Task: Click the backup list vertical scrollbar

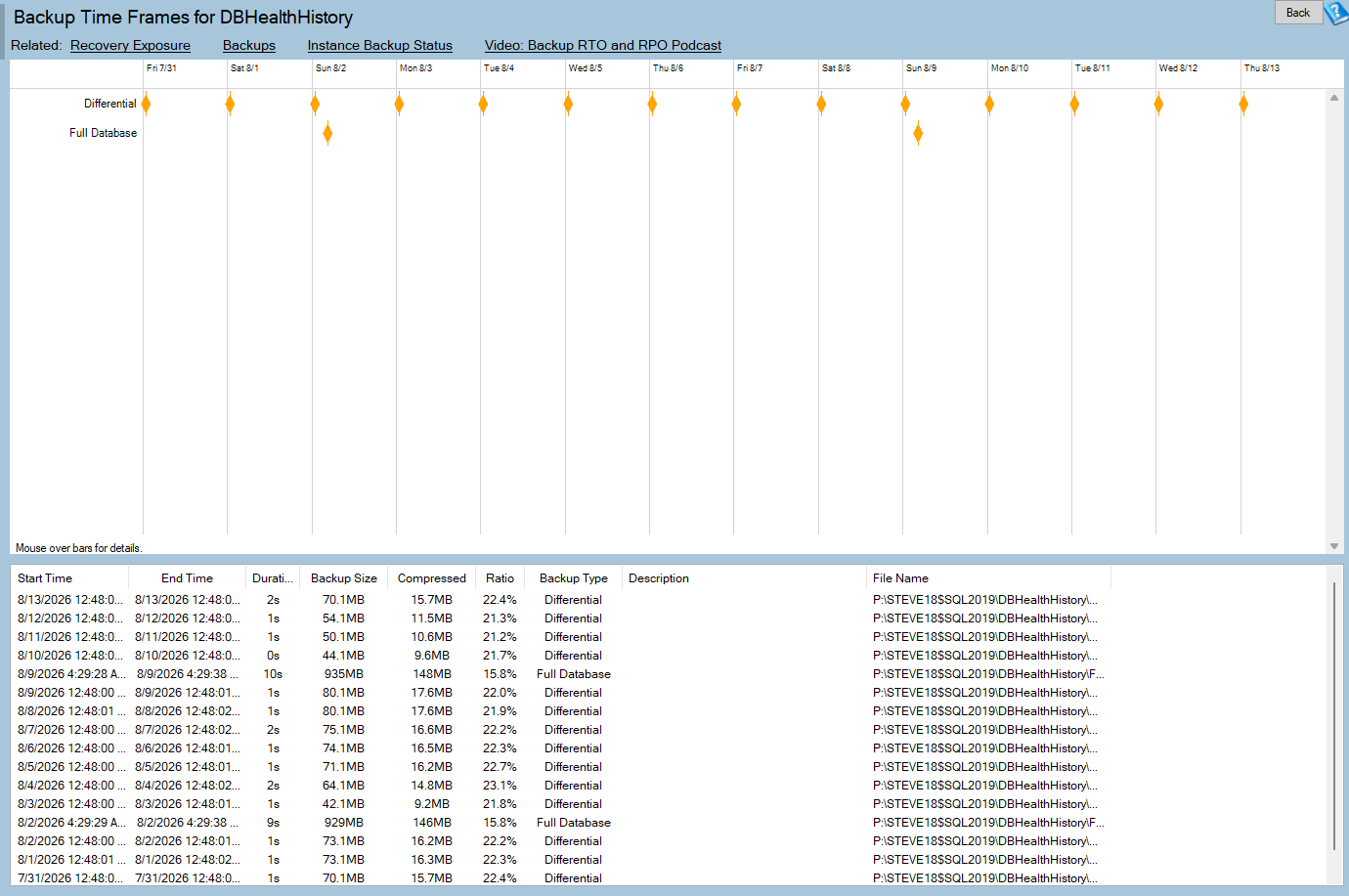Action: pos(1334,716)
